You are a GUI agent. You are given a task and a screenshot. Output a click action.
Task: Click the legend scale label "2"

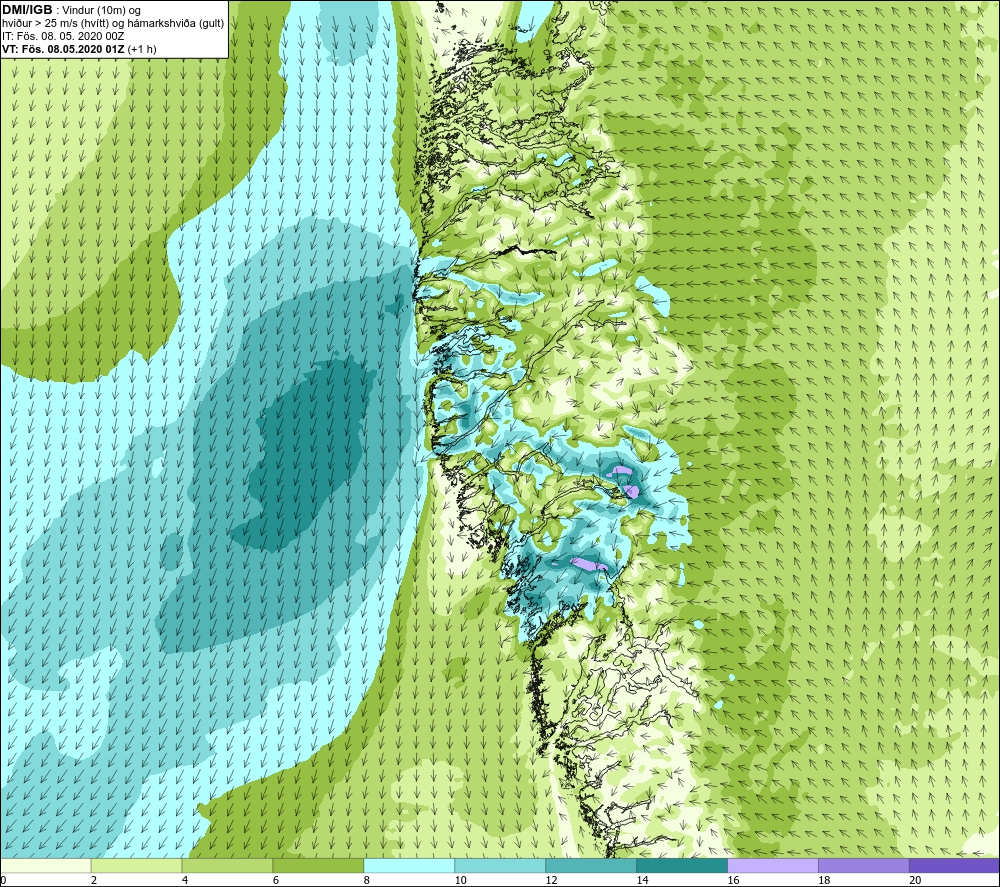(94, 881)
